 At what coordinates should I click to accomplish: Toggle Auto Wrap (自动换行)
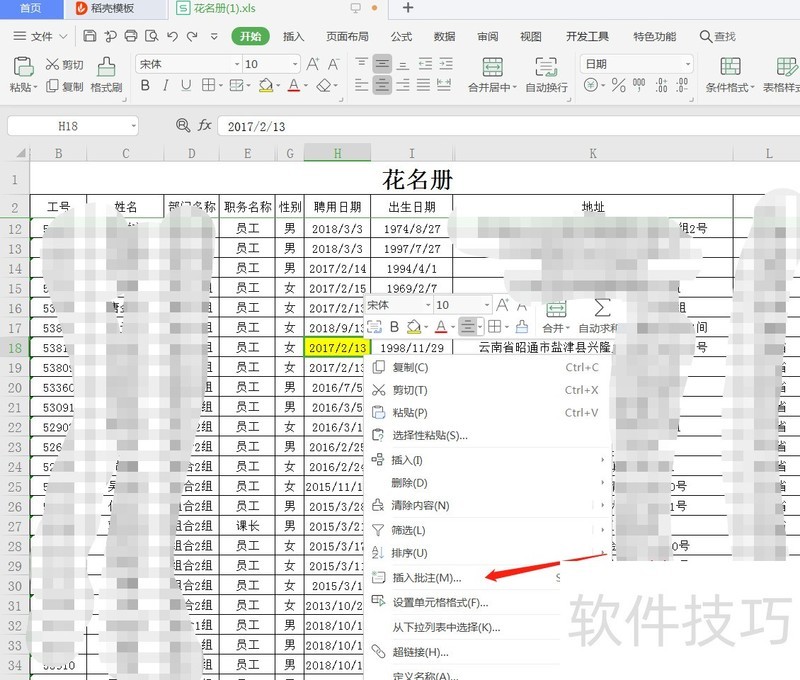click(x=546, y=74)
